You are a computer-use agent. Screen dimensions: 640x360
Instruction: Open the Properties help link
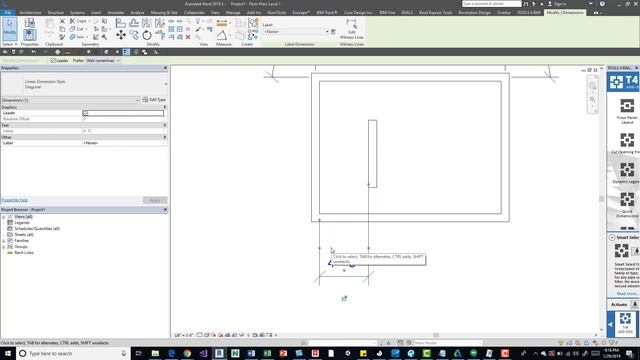pyautogui.click(x=14, y=200)
